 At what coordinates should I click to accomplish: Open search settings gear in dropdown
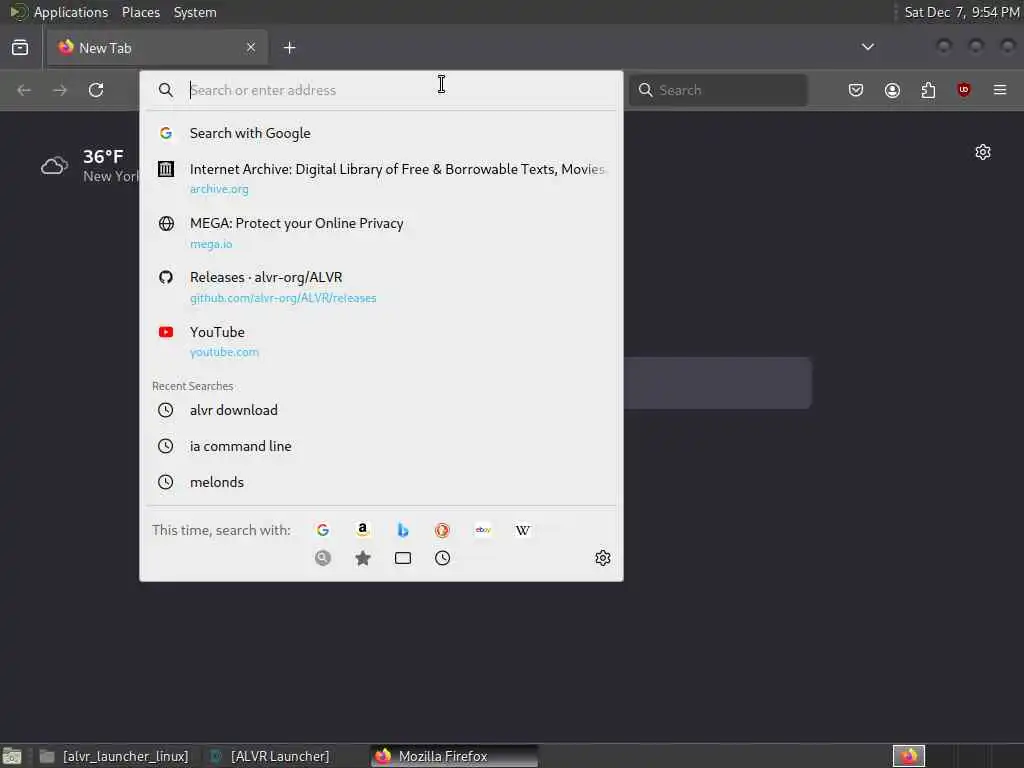point(602,558)
